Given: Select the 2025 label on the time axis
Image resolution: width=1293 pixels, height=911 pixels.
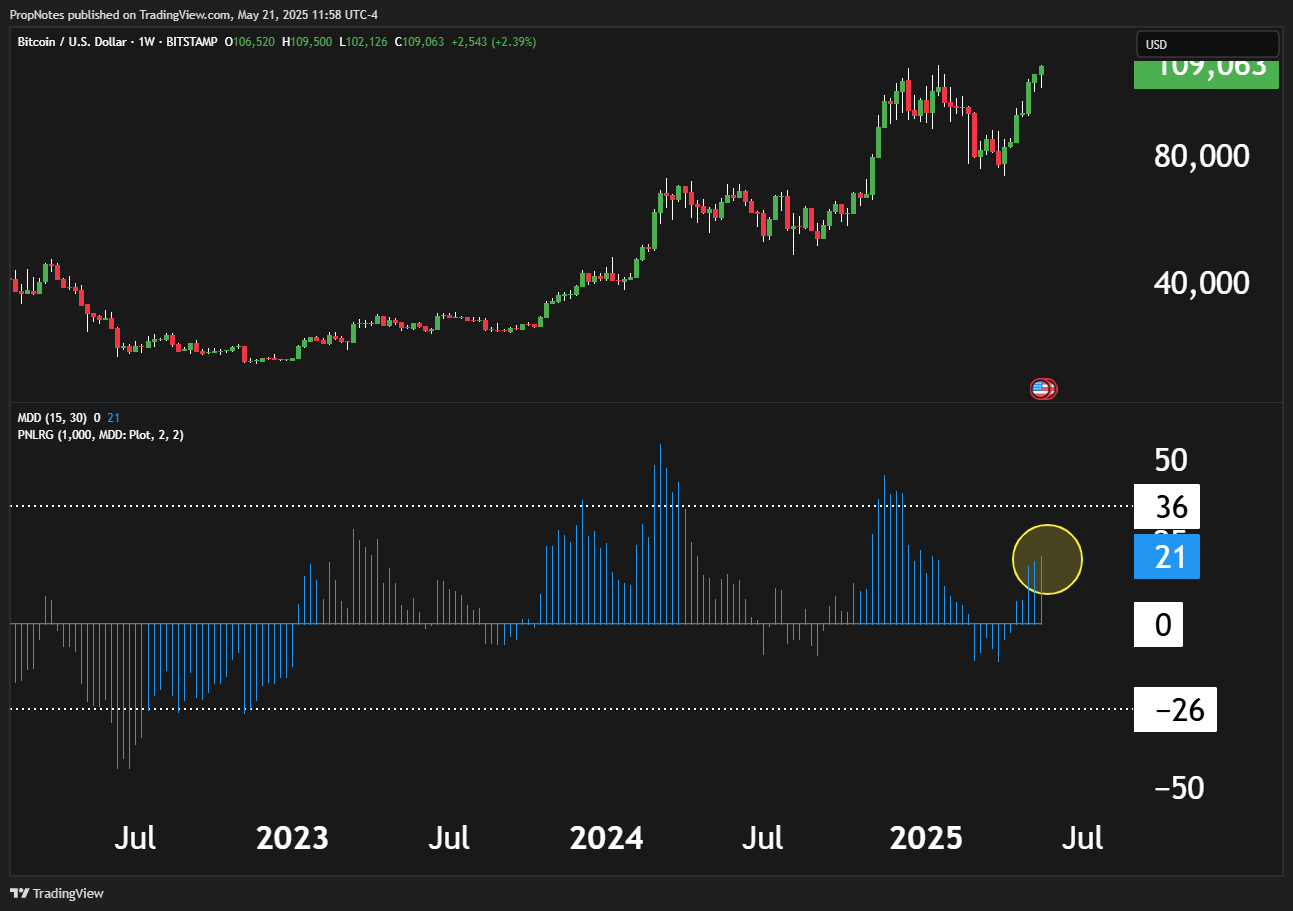Looking at the screenshot, I should coord(926,838).
